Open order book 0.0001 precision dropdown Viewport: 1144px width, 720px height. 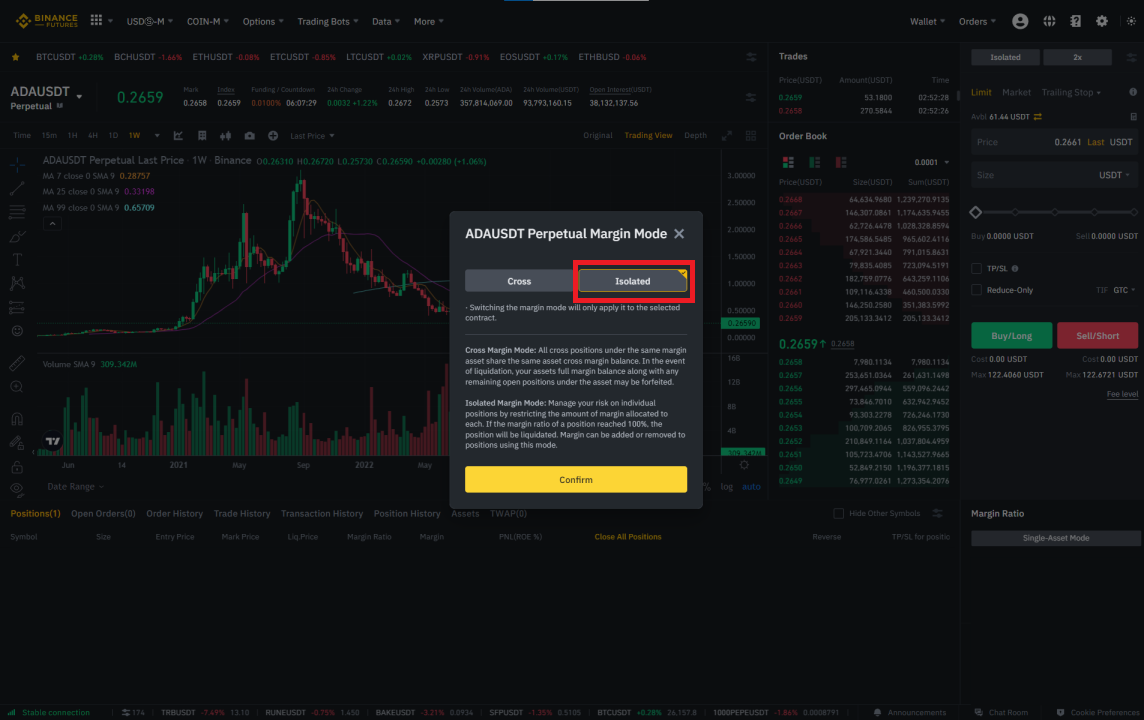pos(932,162)
